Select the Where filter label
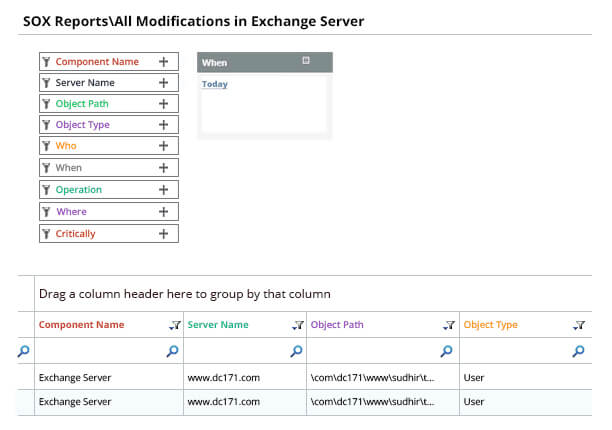The image size is (612, 430). [71, 212]
